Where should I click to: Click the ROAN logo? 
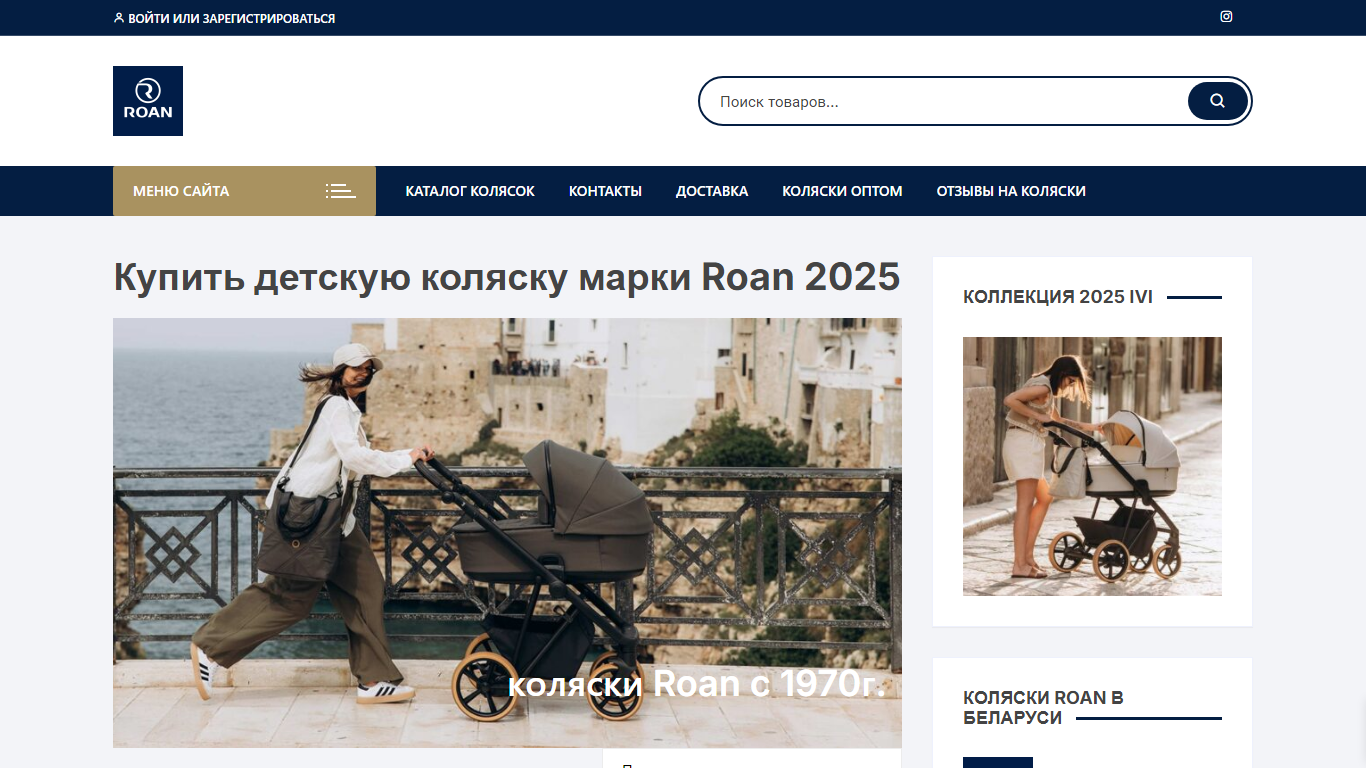tap(148, 101)
